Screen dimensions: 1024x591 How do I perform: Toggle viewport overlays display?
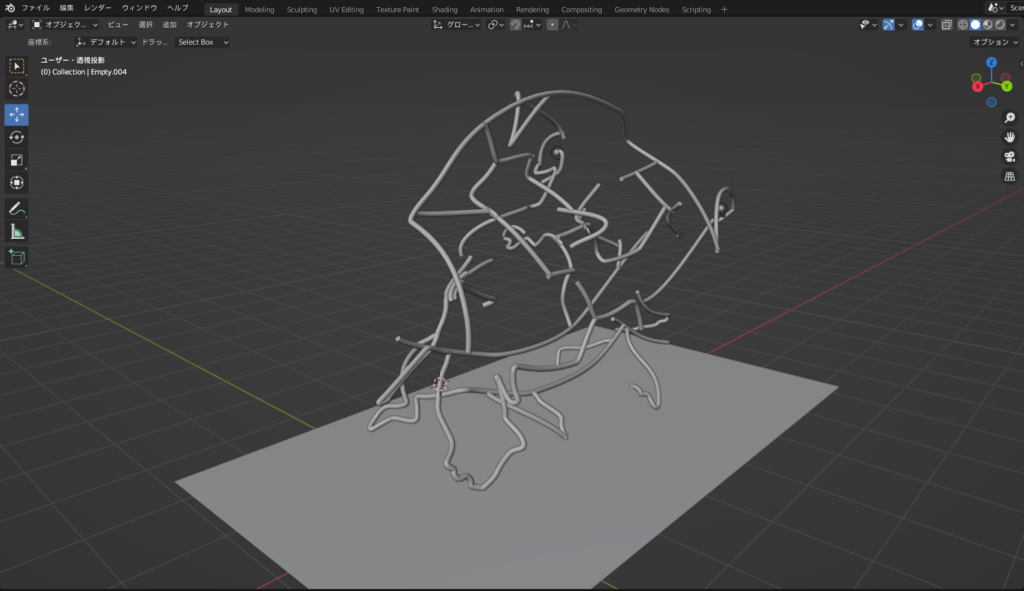point(918,25)
